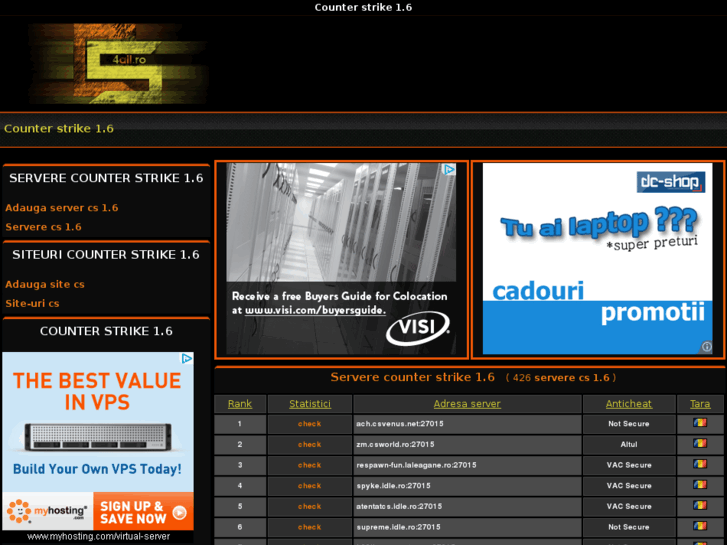Select address zm.csworld.ro:27015

point(395,444)
